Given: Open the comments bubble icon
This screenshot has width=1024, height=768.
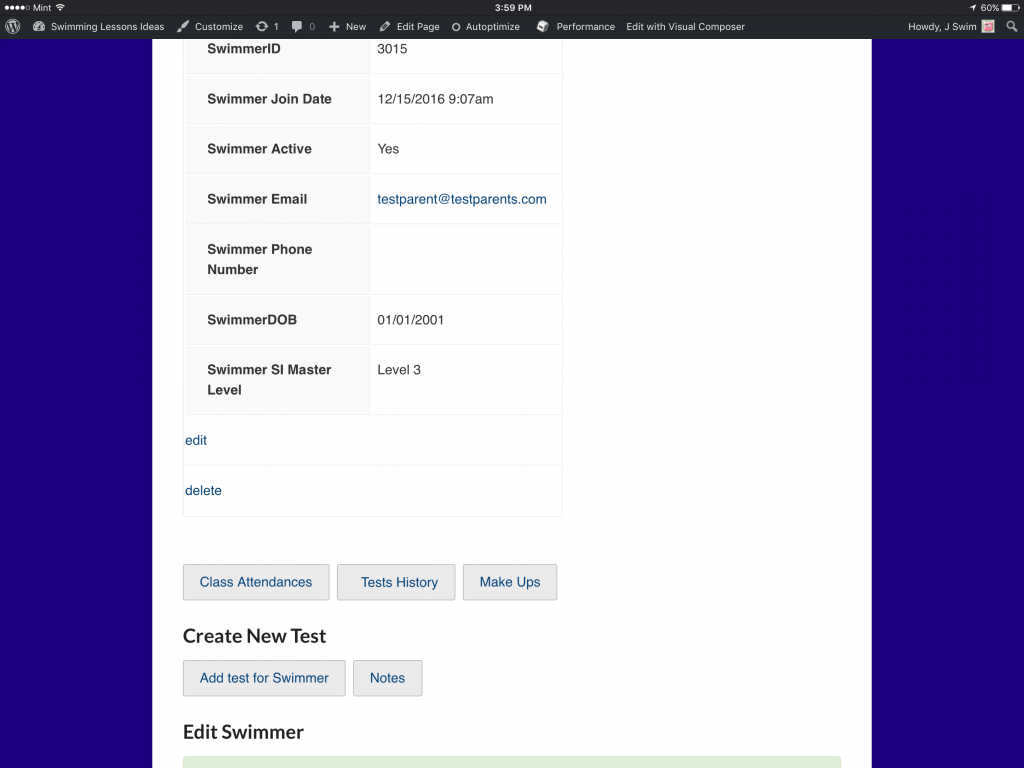Looking at the screenshot, I should tap(296, 27).
